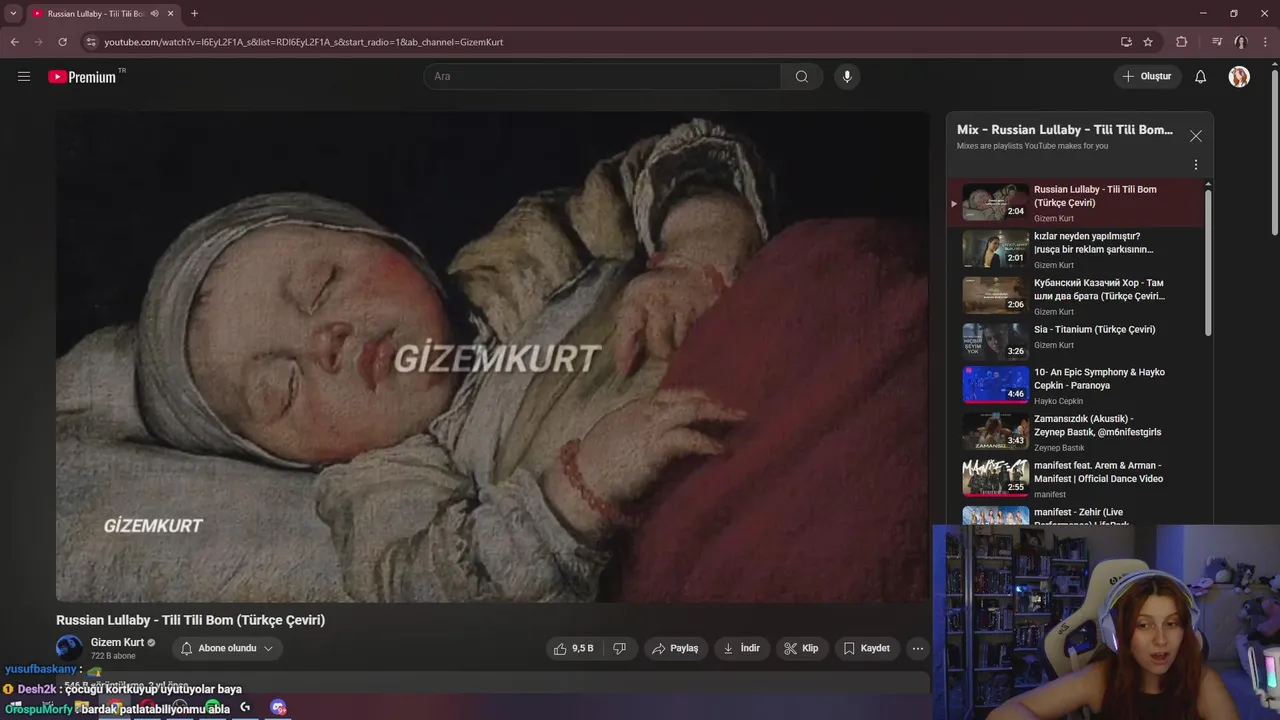
Task: Share video with Paylaş button
Action: (675, 648)
